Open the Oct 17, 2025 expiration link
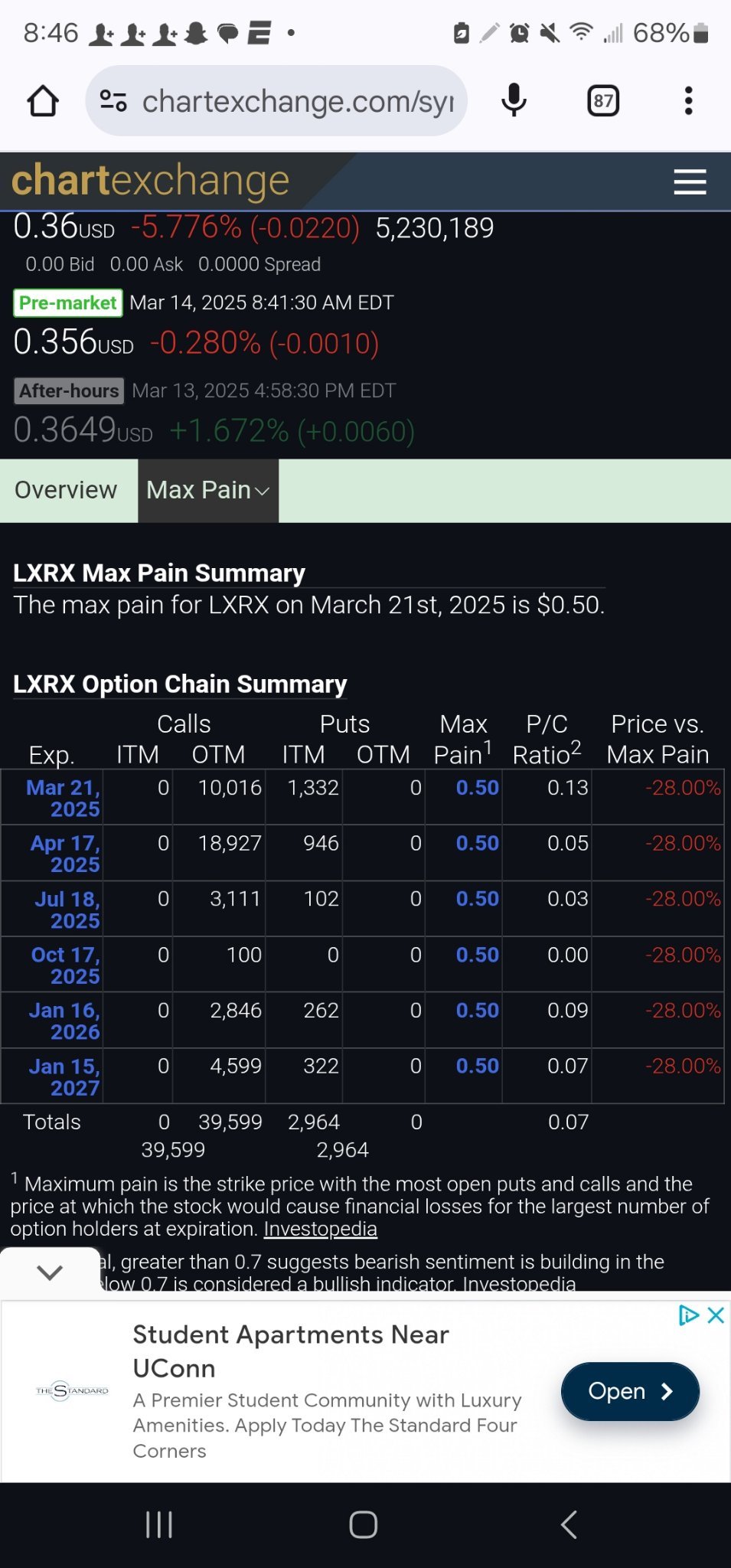This screenshot has height=1568, width=731. point(65,965)
